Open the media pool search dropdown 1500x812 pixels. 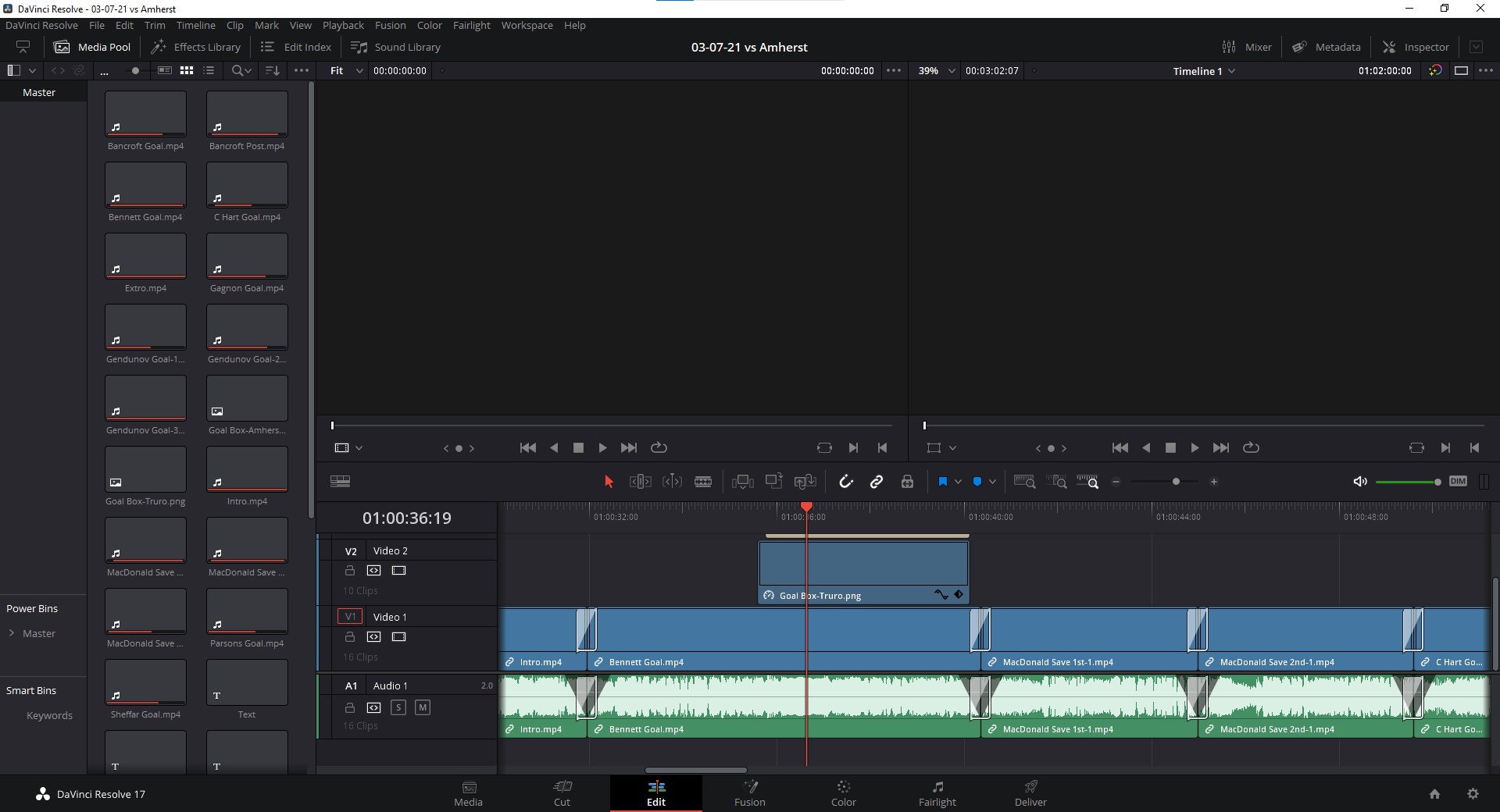tap(242, 70)
